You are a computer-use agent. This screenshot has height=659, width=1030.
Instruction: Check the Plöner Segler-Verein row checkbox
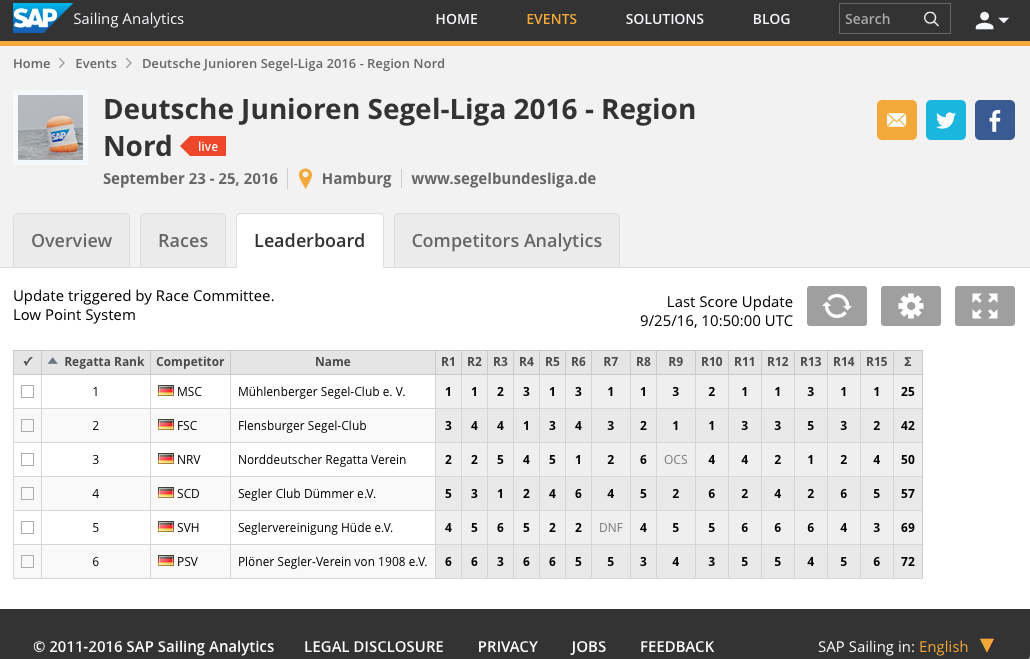click(27, 562)
